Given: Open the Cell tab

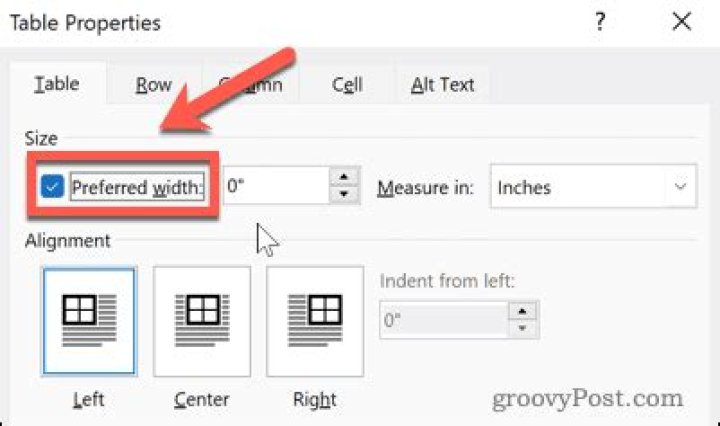Looking at the screenshot, I should click(347, 85).
